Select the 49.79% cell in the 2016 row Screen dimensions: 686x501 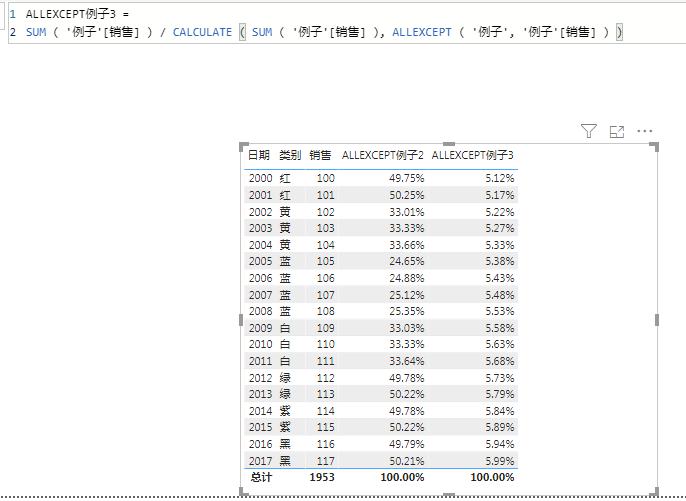click(x=406, y=444)
